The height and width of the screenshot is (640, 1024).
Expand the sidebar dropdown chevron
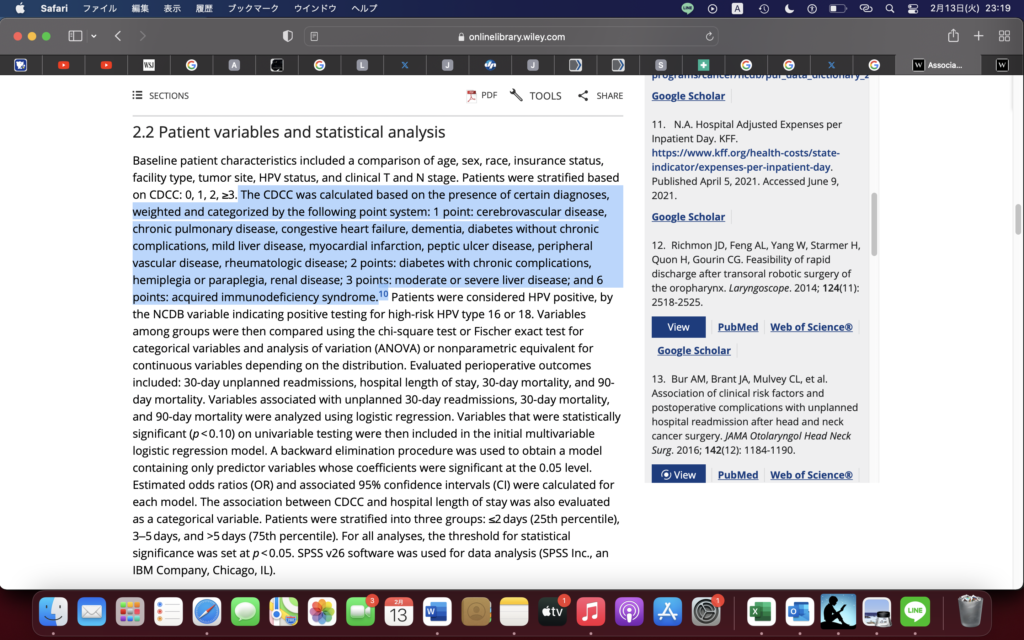click(x=94, y=35)
